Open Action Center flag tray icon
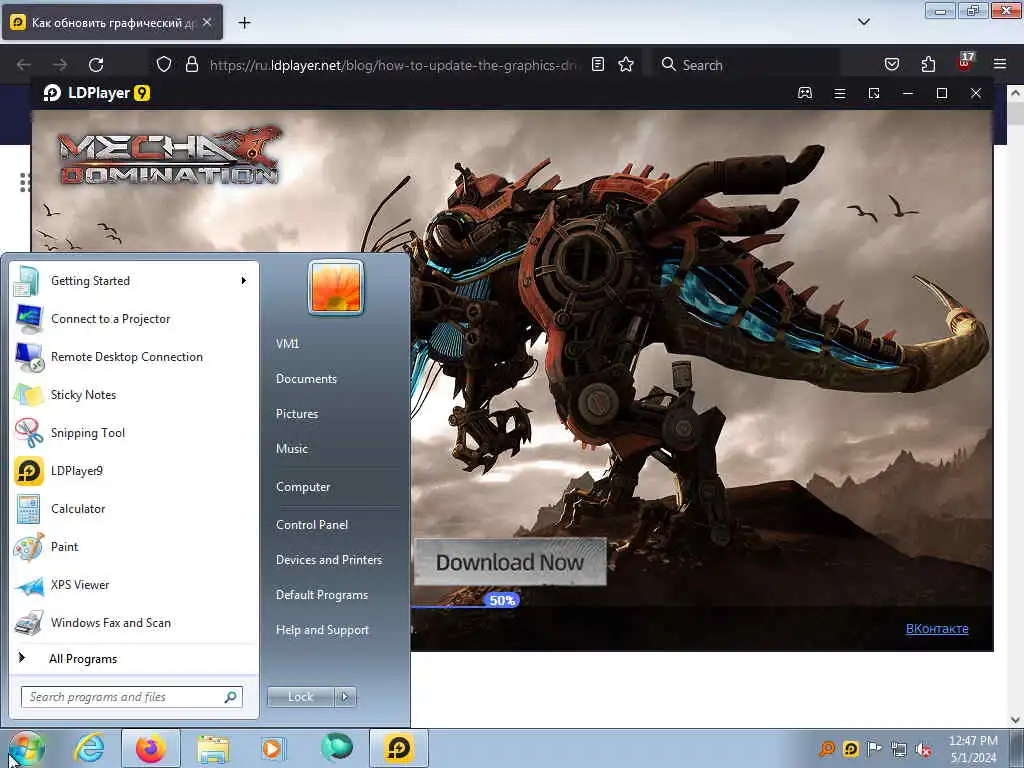This screenshot has width=1024, height=768. click(x=874, y=748)
